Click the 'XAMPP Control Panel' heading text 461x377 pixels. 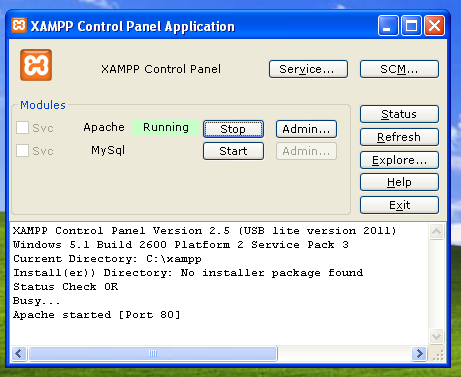click(161, 69)
